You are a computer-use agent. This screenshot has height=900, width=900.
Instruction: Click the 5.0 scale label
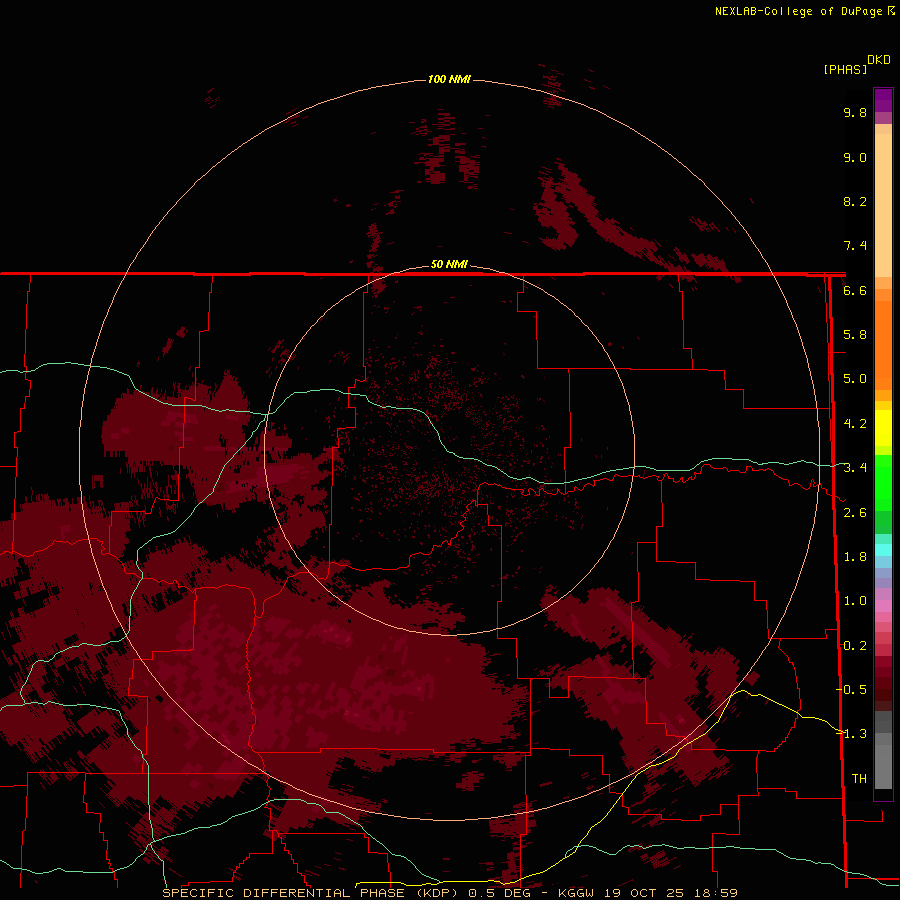click(x=855, y=379)
